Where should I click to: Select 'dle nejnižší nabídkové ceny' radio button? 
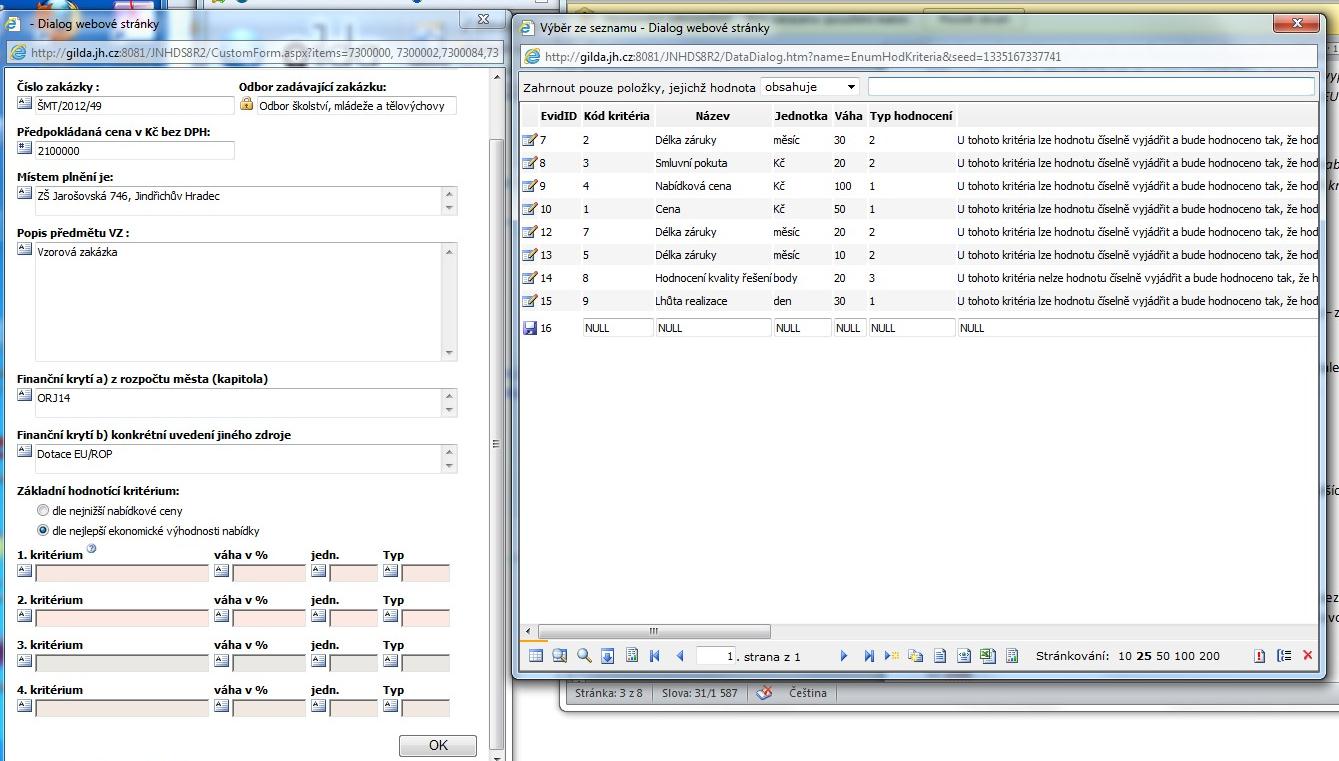pos(43,510)
